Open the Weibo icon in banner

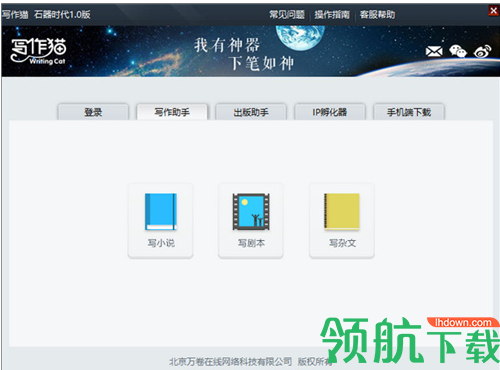(x=483, y=51)
